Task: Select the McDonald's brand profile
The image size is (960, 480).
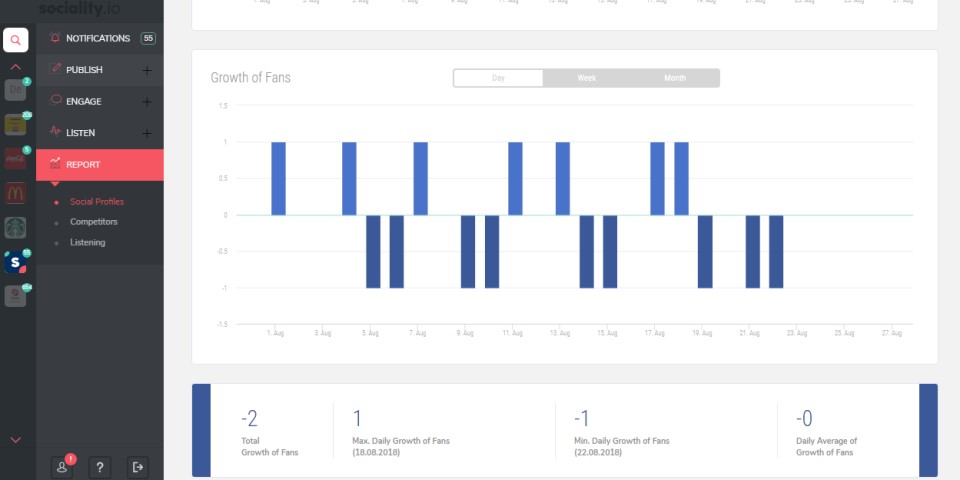Action: pos(15,193)
